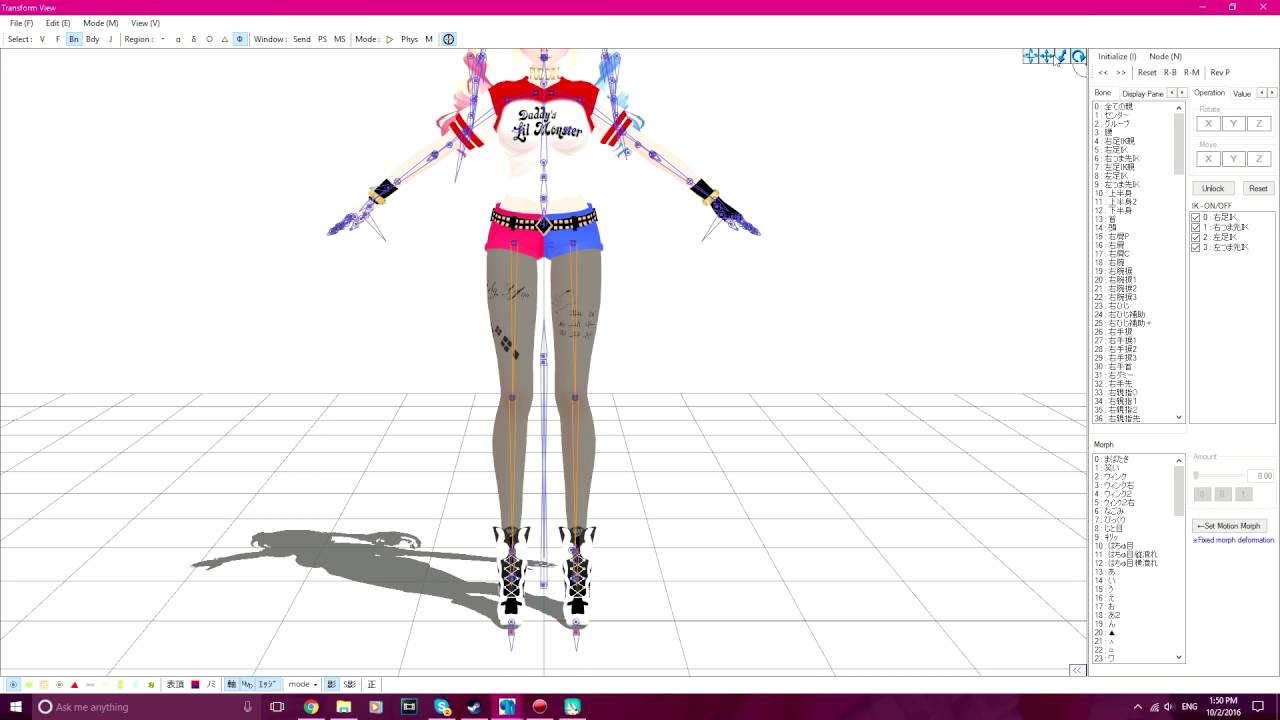The image size is (1280, 720).
Task: Switch to the Display Pane tab
Action: click(1142, 93)
